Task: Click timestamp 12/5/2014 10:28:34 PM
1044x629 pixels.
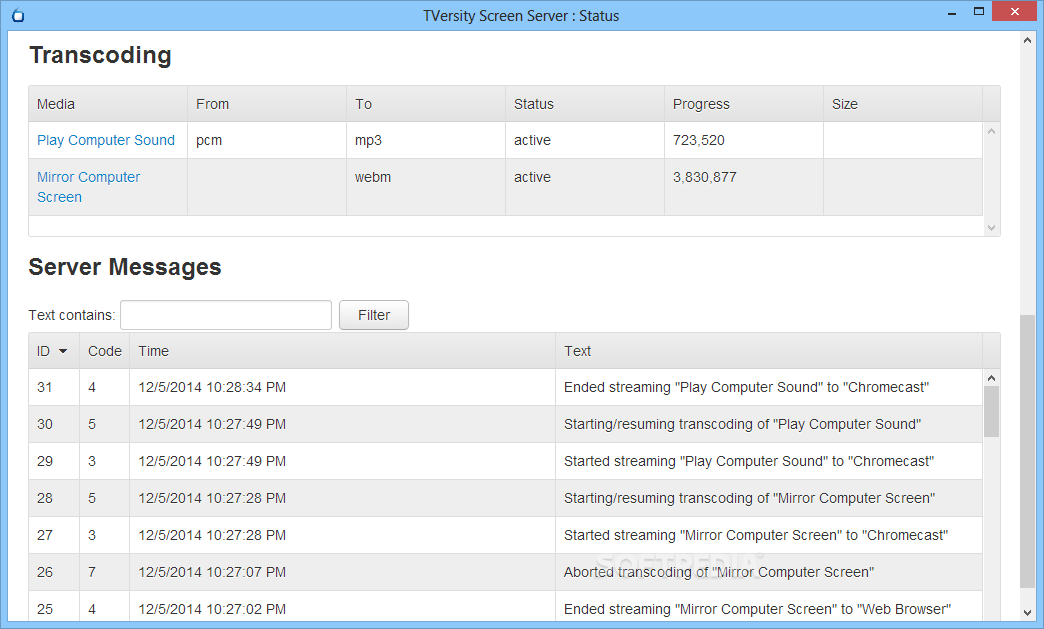Action: click(x=212, y=387)
